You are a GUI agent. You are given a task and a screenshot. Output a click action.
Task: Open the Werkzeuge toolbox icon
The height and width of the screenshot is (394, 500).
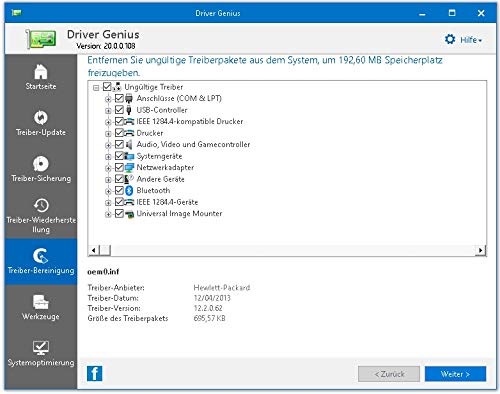[41, 302]
